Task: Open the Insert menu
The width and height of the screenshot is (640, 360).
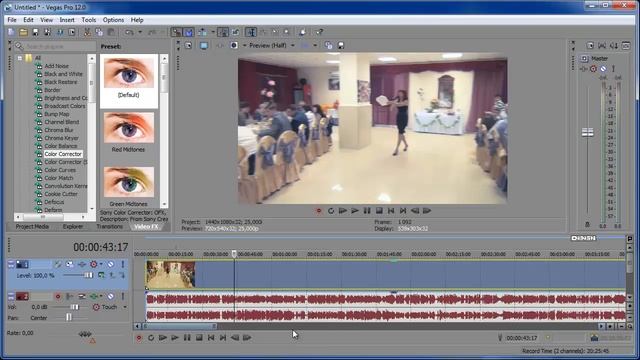Action: (x=67, y=20)
